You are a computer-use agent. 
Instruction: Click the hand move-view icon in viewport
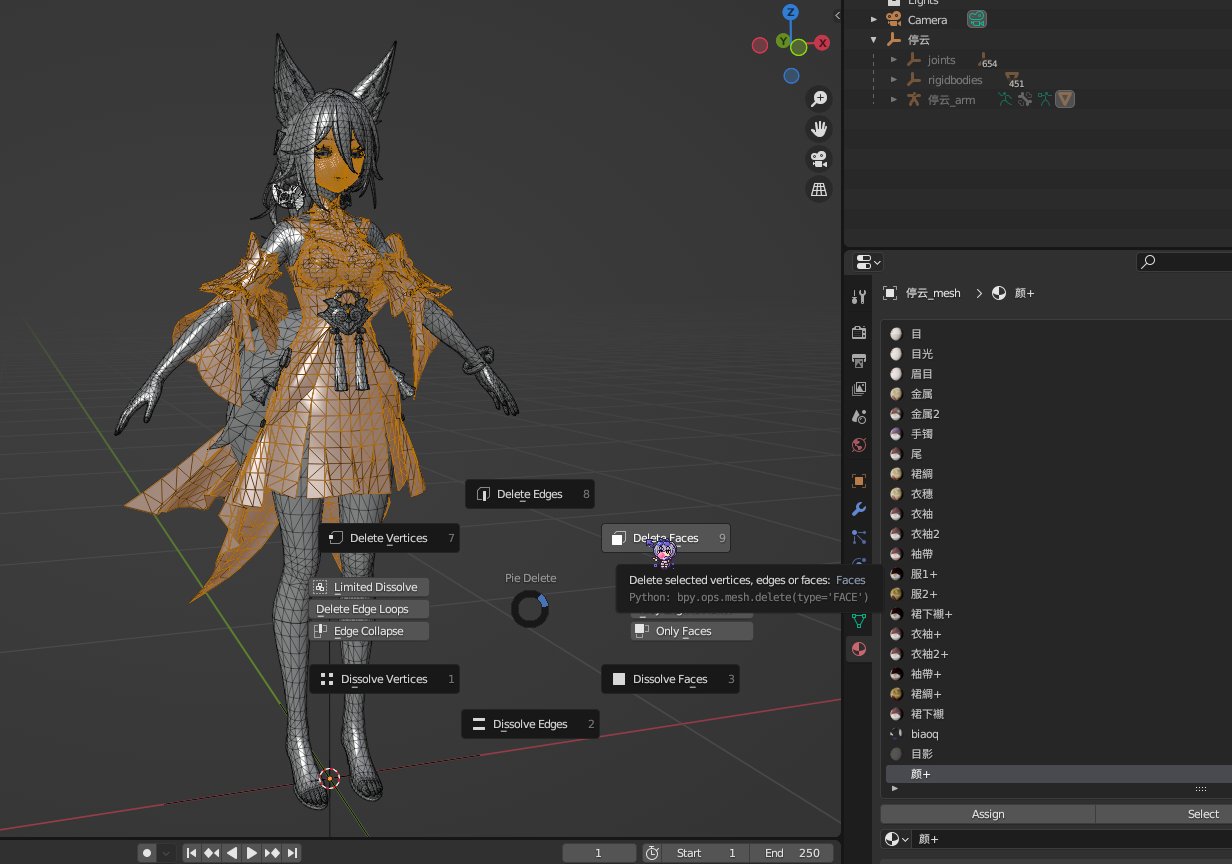819,128
